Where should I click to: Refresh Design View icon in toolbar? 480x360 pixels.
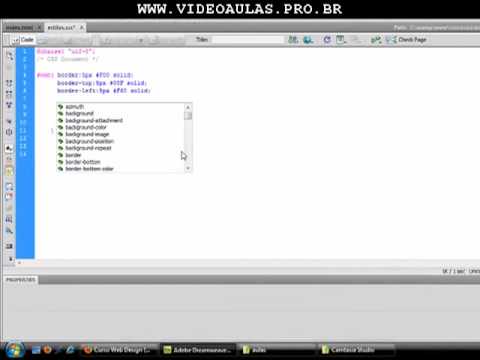[x=327, y=40]
